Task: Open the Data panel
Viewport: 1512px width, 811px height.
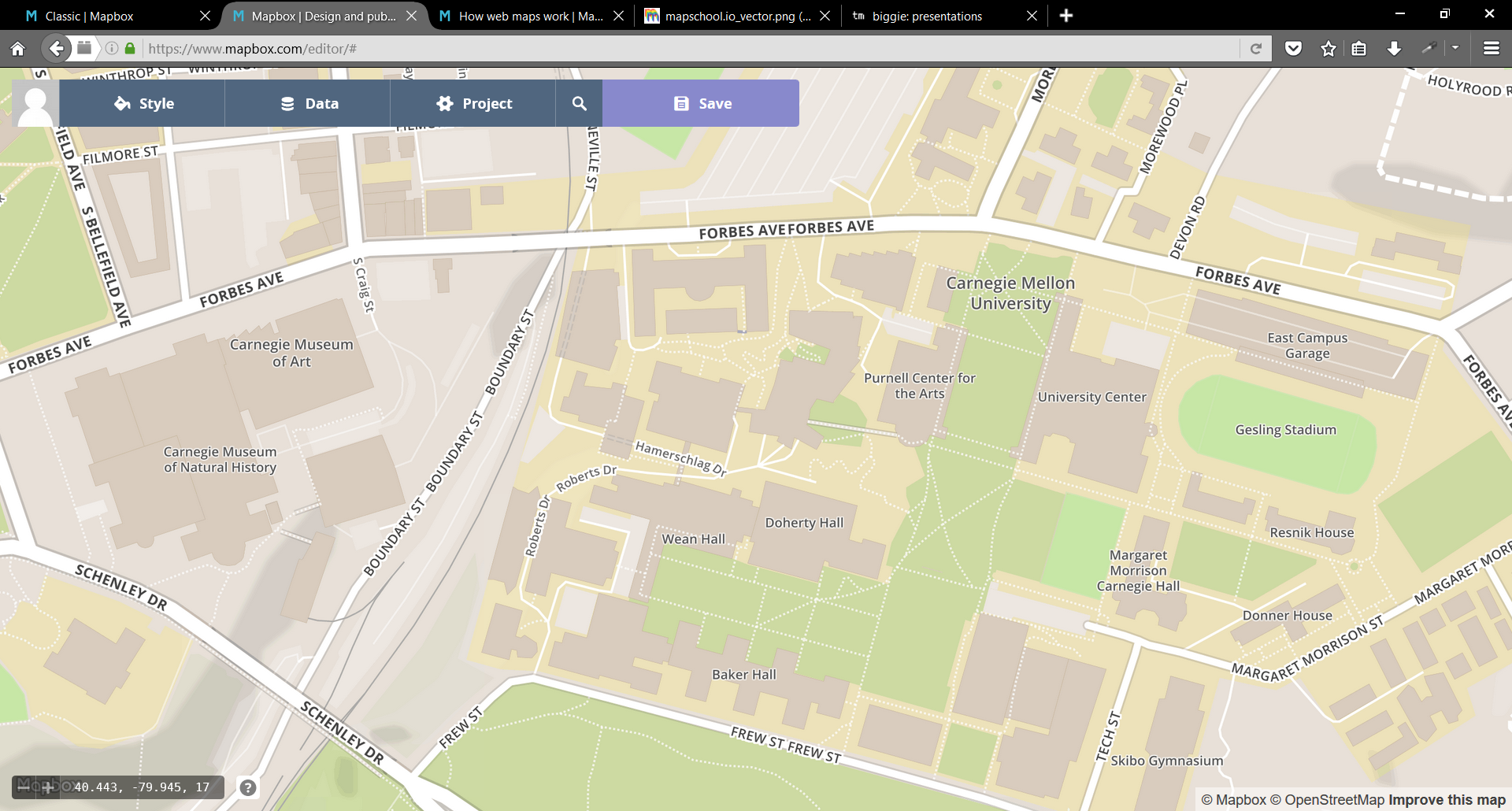Action: point(308,103)
